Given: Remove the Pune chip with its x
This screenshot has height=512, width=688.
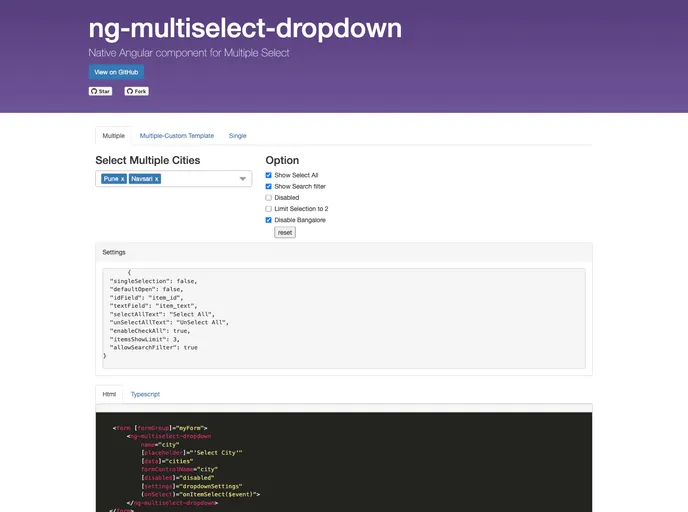Looking at the screenshot, I should click(x=122, y=179).
